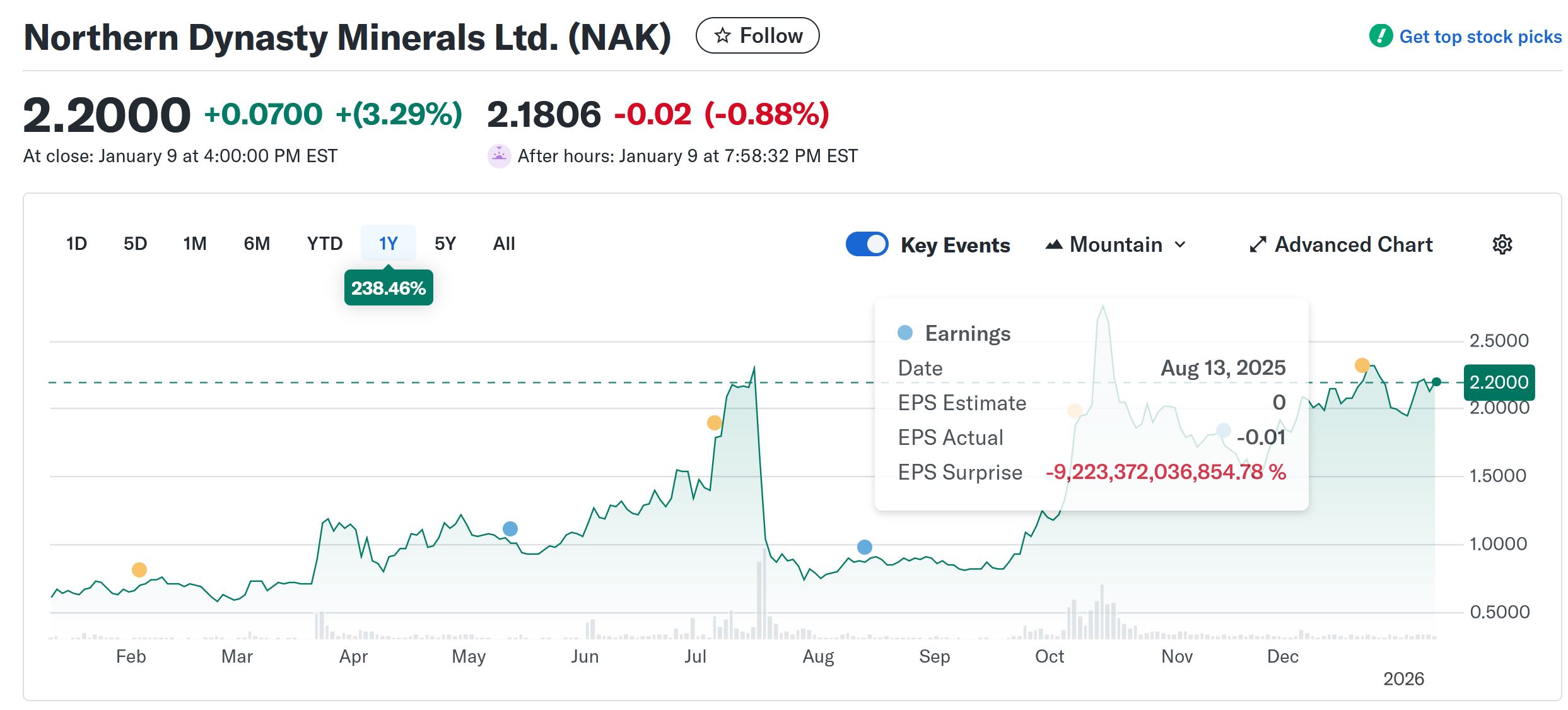Click the 2.2000 current price label on axis
1568x710 pixels.
pyautogui.click(x=1498, y=382)
